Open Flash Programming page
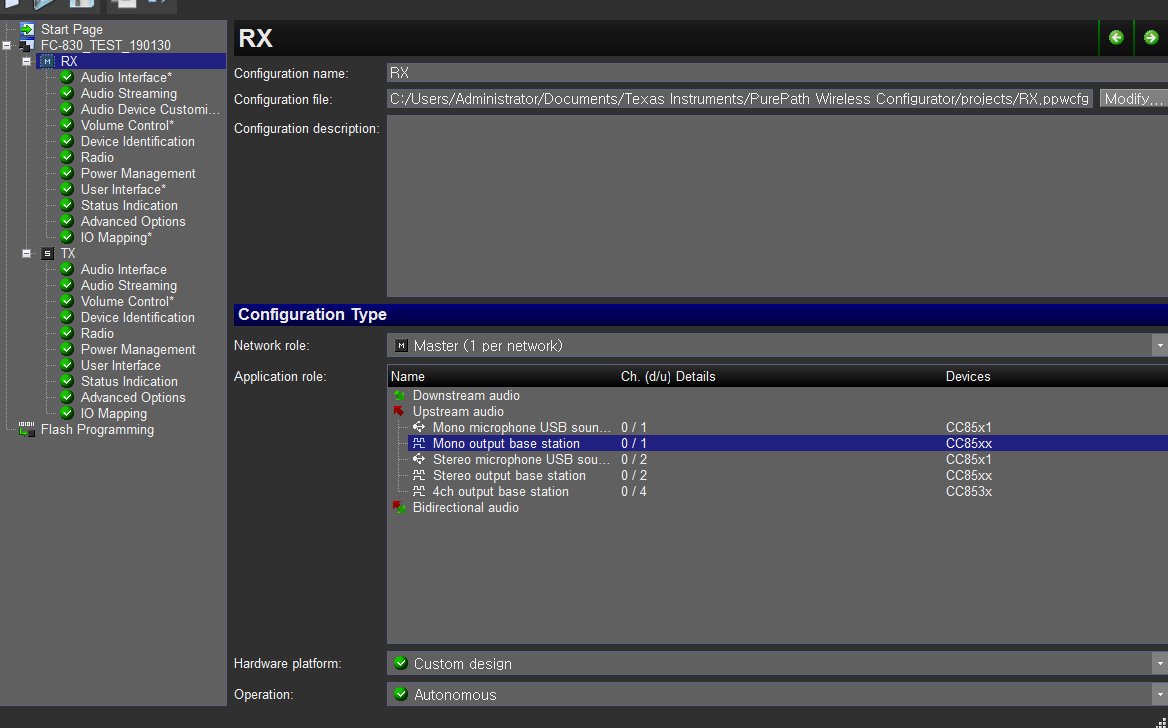Image resolution: width=1168 pixels, height=728 pixels. 97,429
